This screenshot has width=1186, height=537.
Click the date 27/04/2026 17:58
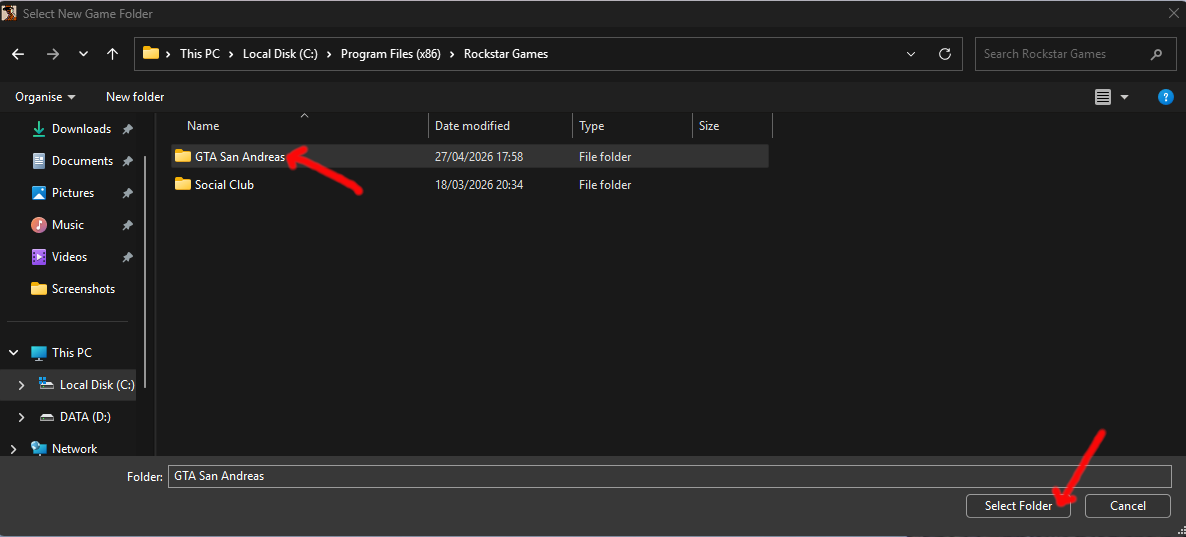(x=479, y=157)
